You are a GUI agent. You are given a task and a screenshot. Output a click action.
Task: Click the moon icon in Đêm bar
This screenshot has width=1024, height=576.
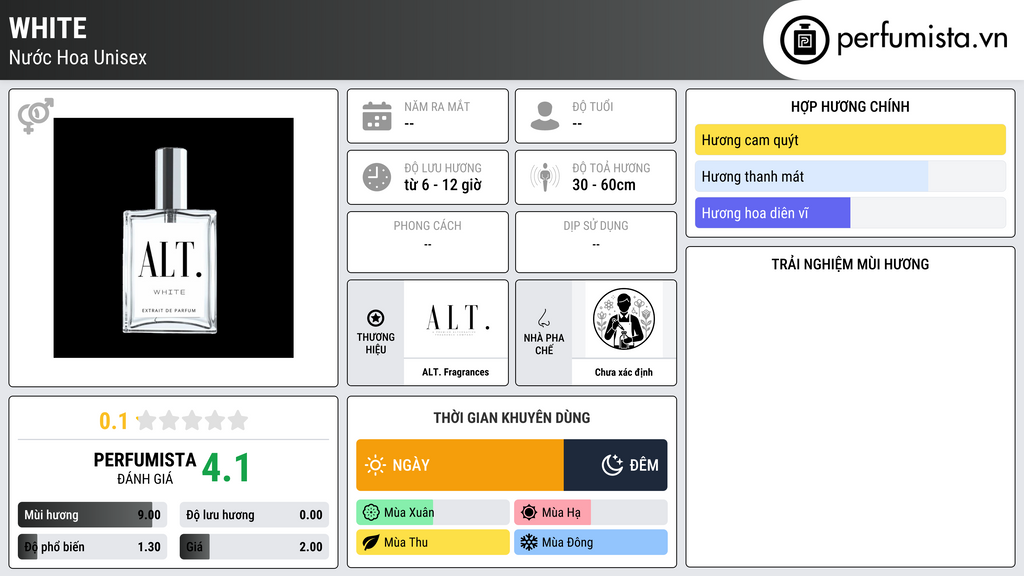click(612, 465)
